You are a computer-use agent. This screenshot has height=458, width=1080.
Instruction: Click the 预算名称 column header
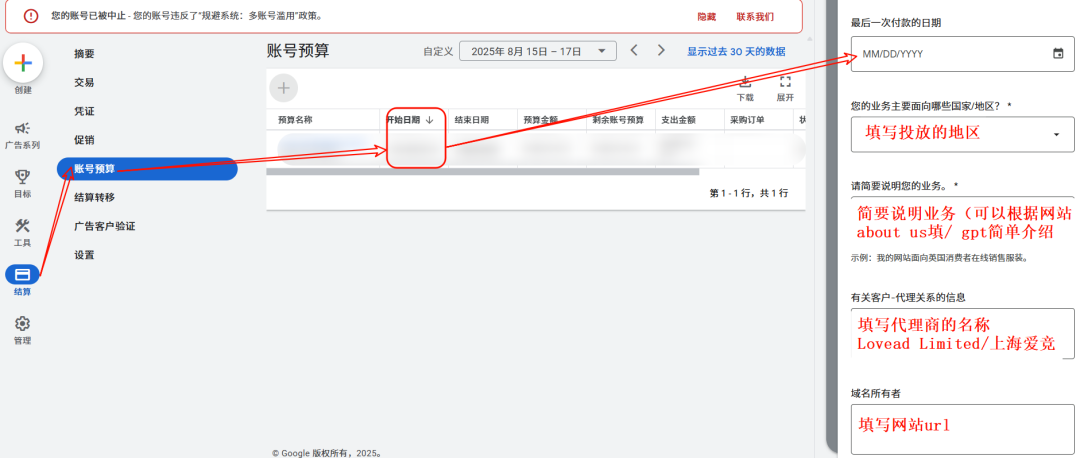click(295, 120)
